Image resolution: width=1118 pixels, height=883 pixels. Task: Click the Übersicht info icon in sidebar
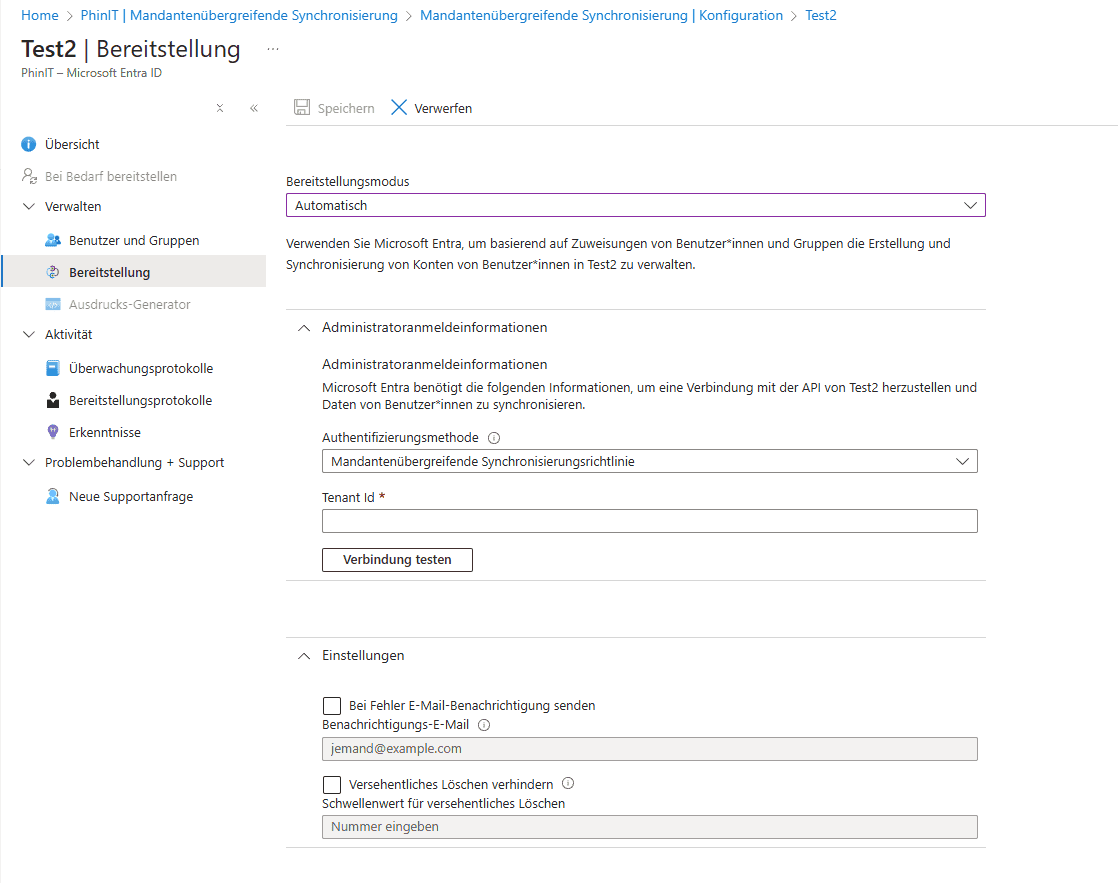point(29,144)
